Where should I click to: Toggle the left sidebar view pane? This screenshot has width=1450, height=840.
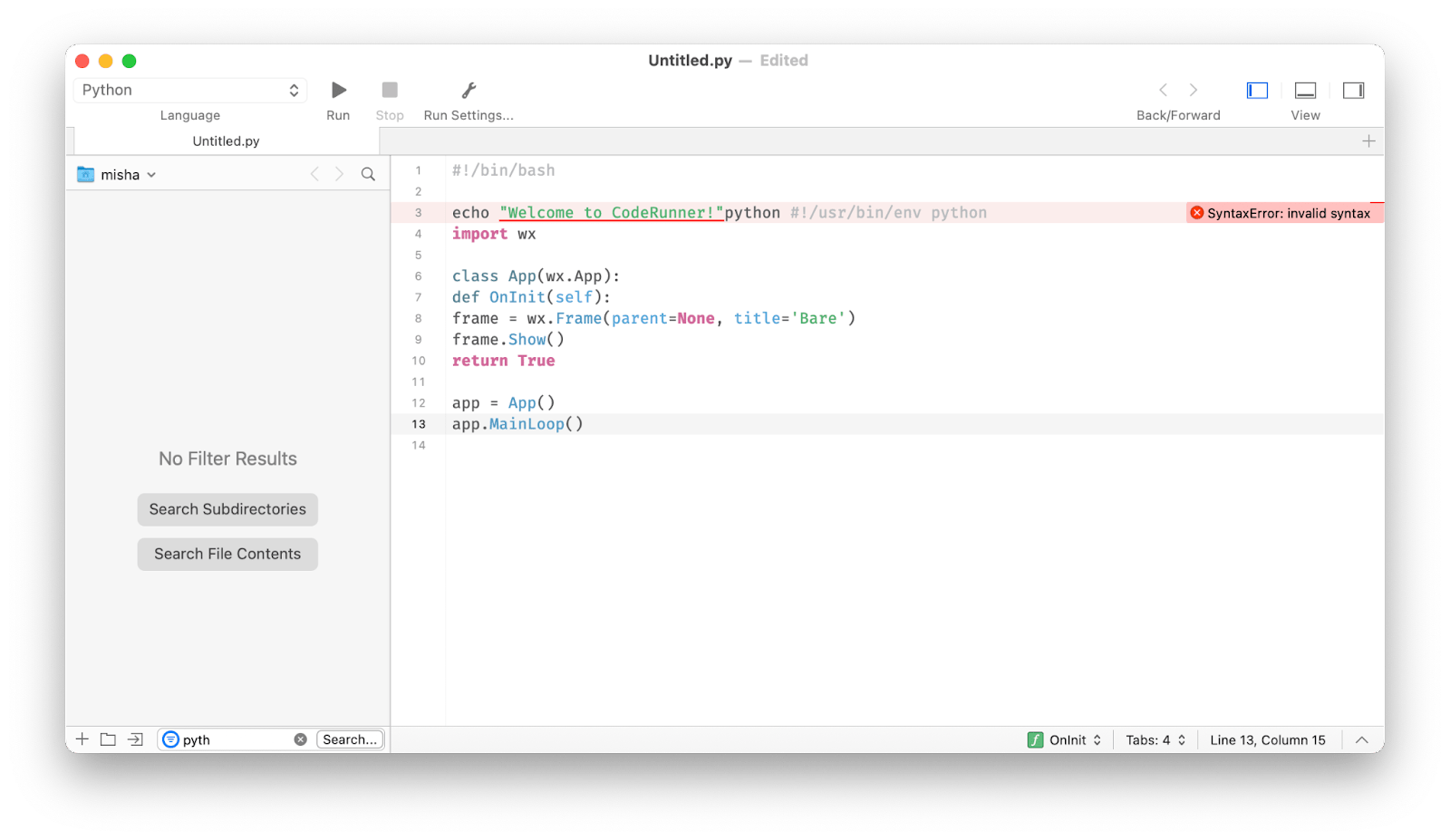coord(1256,90)
